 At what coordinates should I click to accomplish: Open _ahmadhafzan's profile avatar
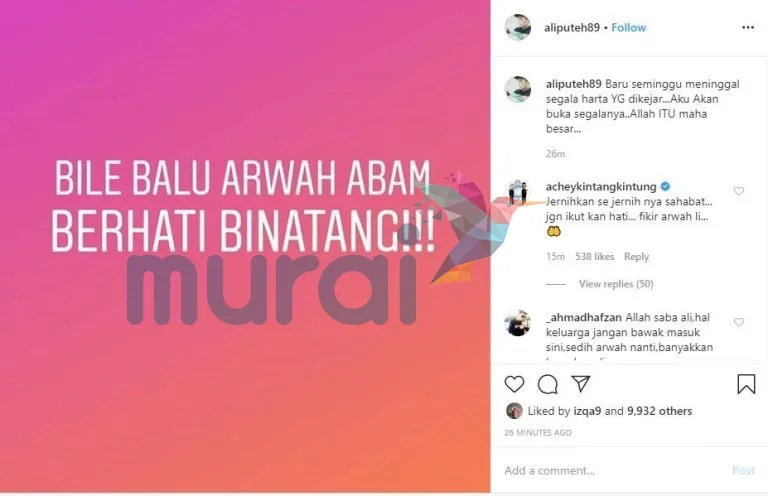point(518,323)
